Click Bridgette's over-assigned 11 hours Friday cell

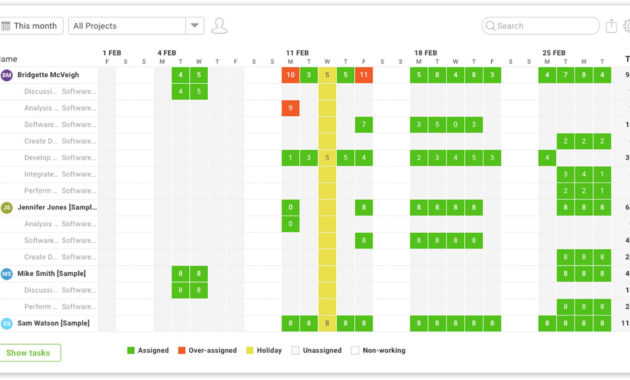click(364, 75)
